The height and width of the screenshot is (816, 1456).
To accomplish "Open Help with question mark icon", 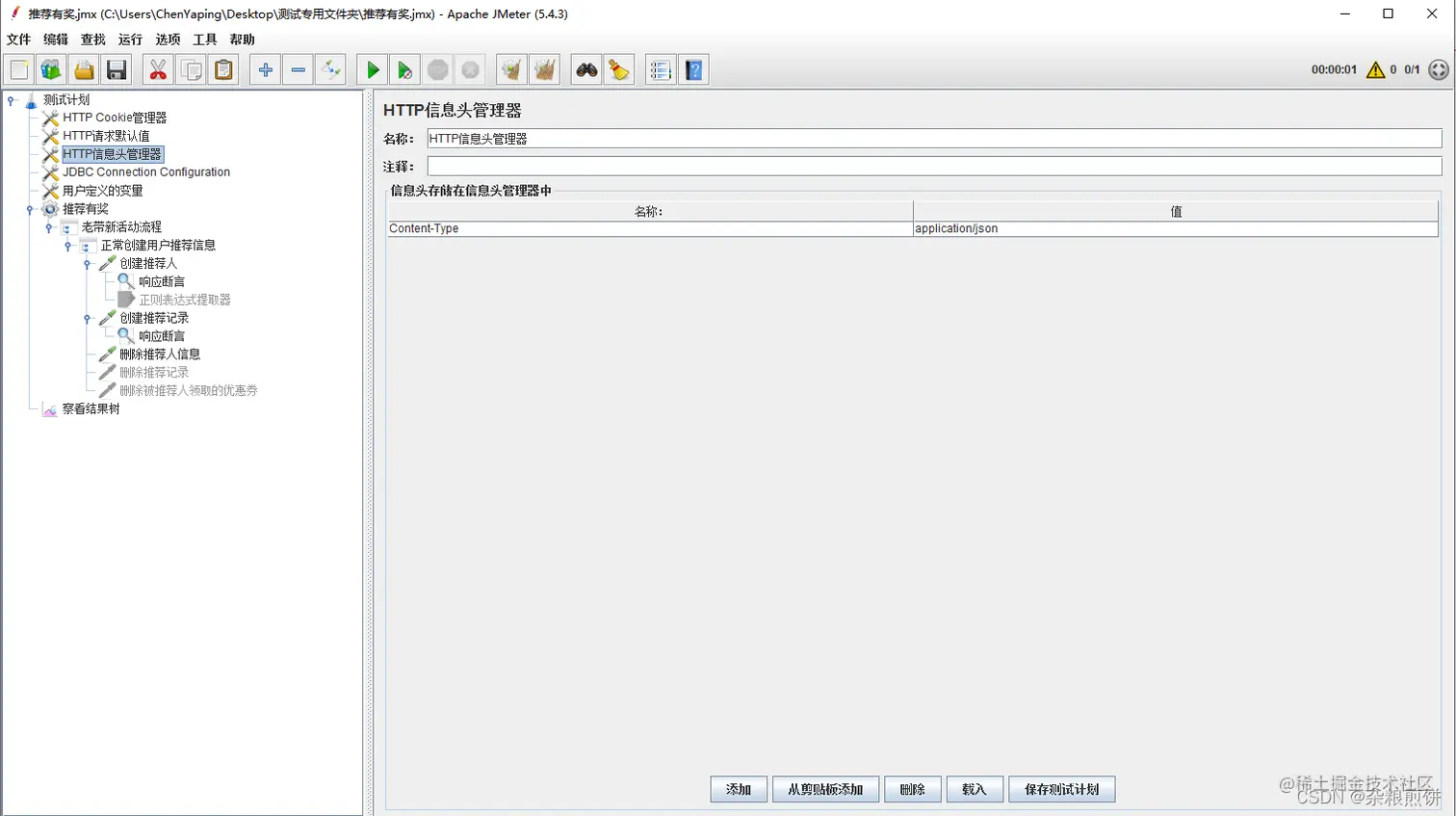I will (x=693, y=70).
